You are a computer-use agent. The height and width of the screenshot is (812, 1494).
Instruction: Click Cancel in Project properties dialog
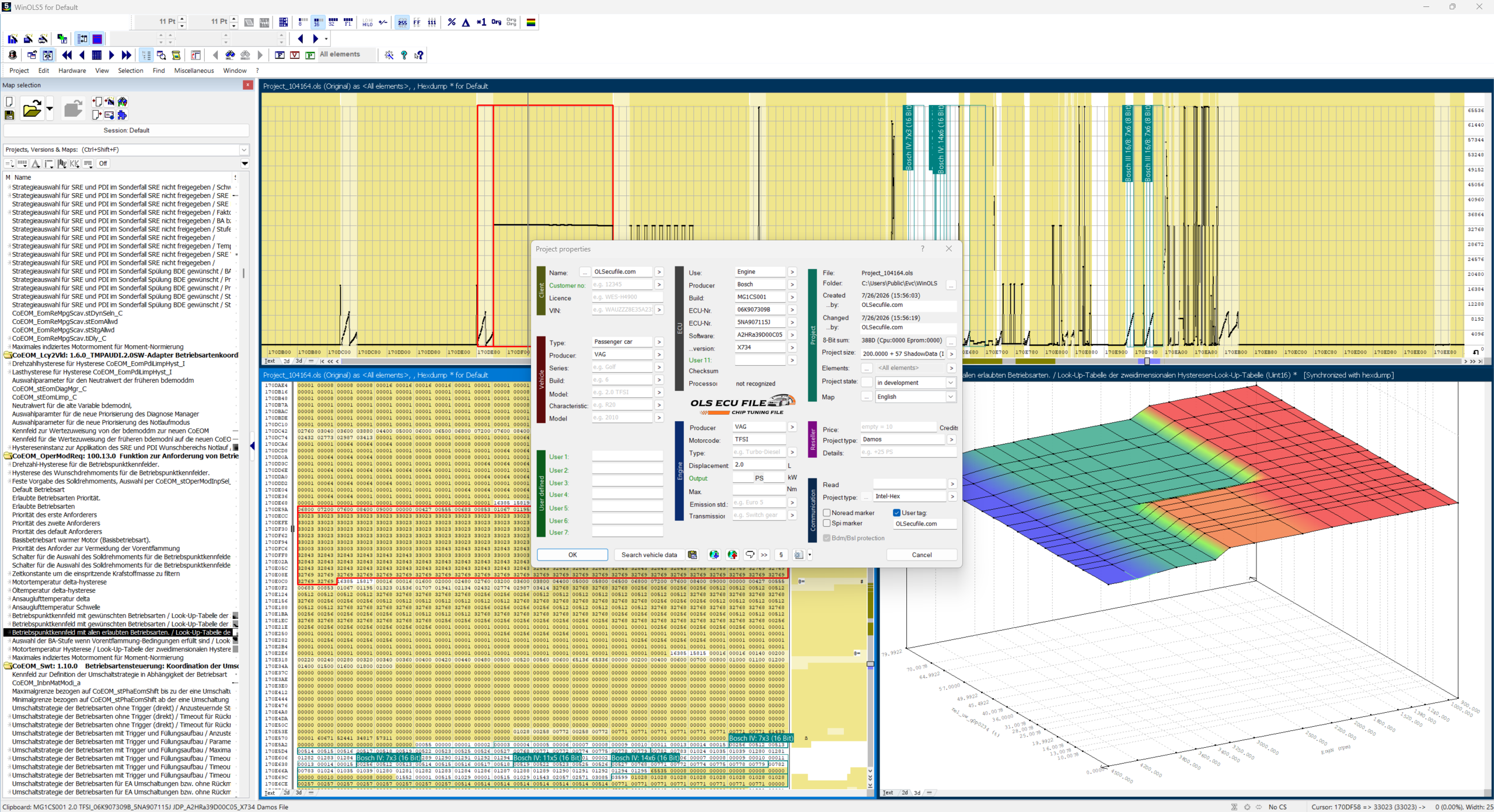[921, 555]
